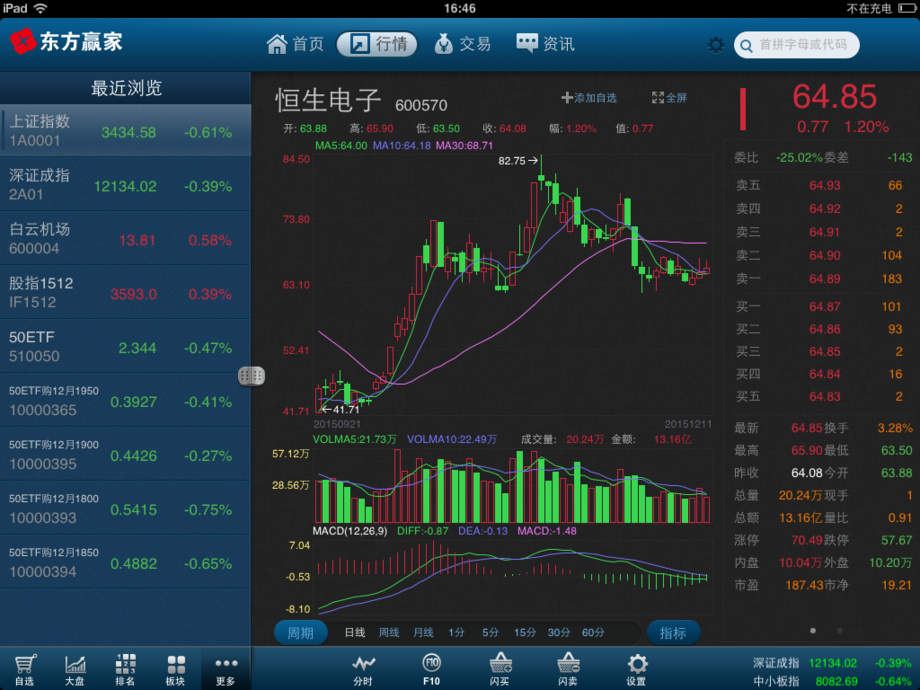The height and width of the screenshot is (690, 920).
Task: Click the stock code search field
Action: pyautogui.click(x=797, y=46)
